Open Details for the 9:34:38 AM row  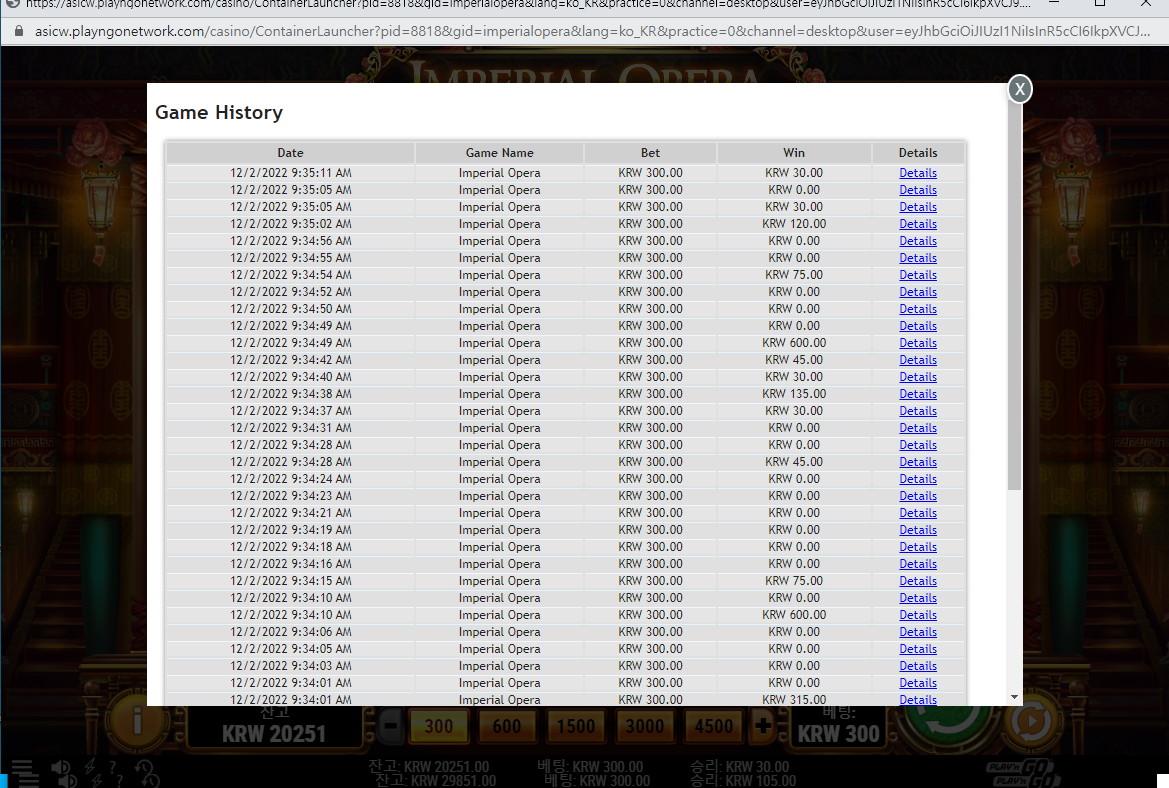(918, 394)
